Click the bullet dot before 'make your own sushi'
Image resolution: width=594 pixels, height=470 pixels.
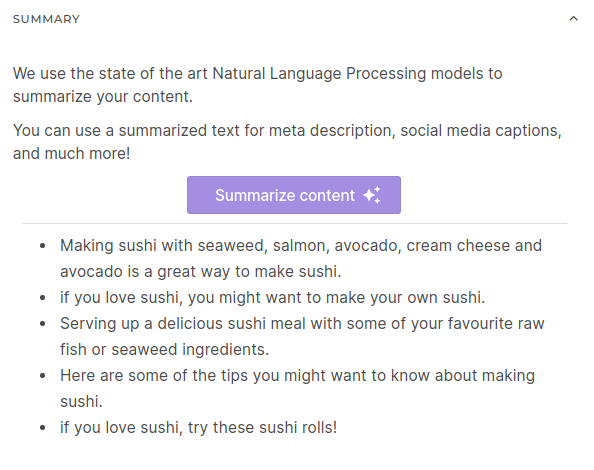pyautogui.click(x=42, y=298)
